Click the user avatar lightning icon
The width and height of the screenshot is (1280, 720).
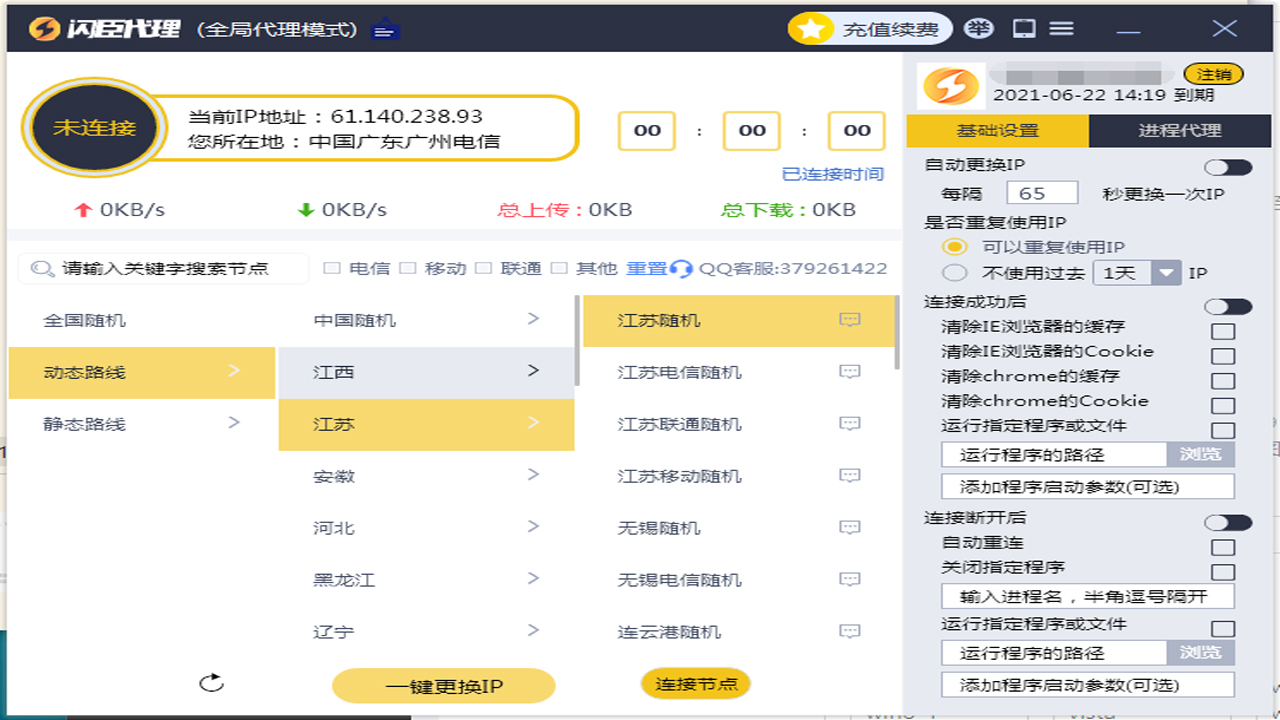pyautogui.click(x=951, y=86)
